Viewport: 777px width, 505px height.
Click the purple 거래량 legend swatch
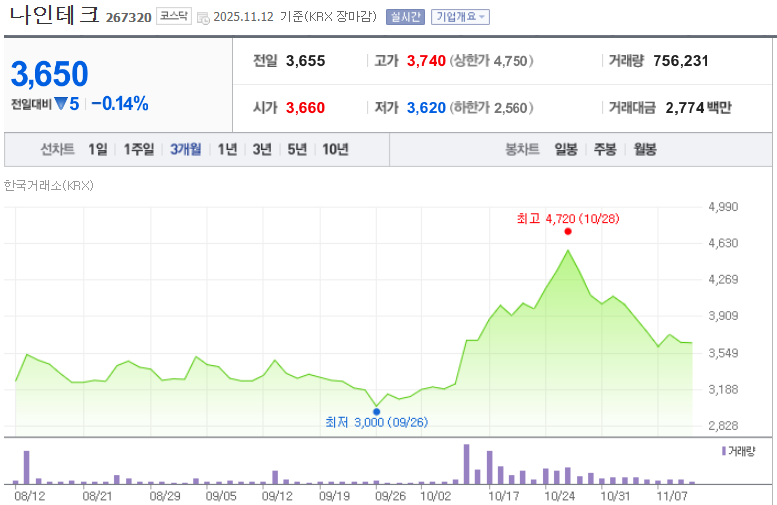[724, 450]
